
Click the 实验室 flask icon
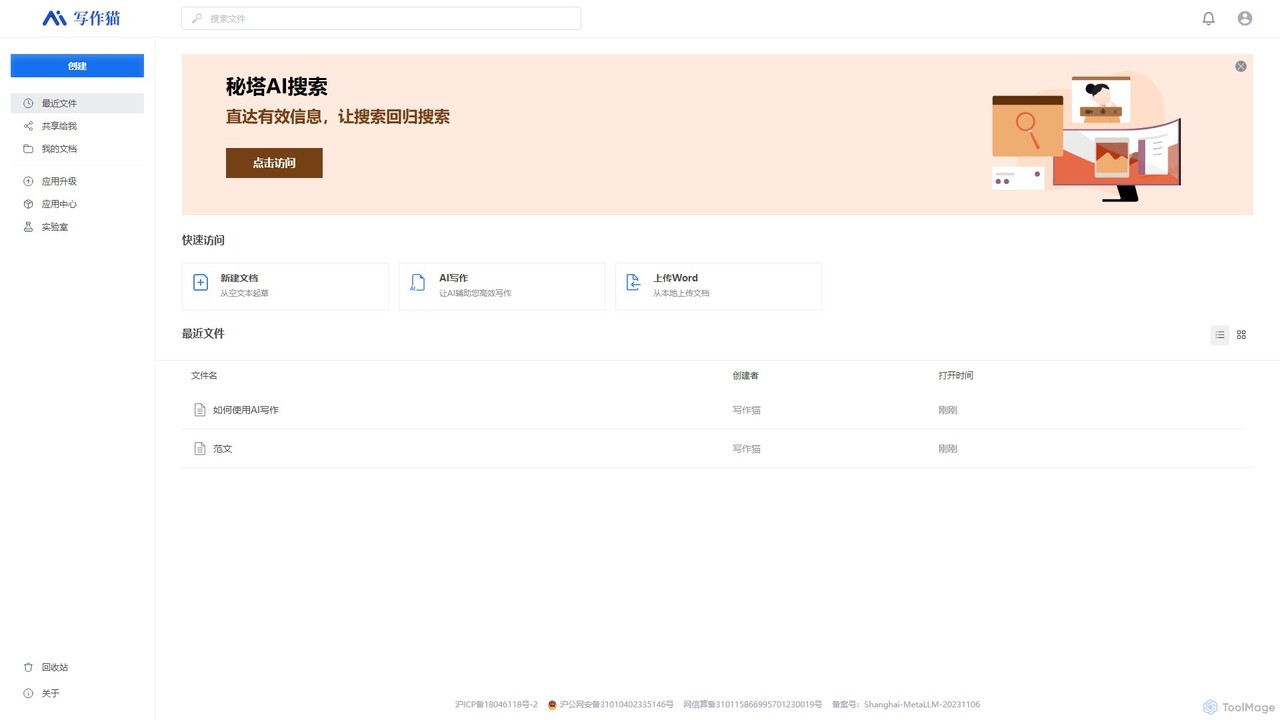28,227
